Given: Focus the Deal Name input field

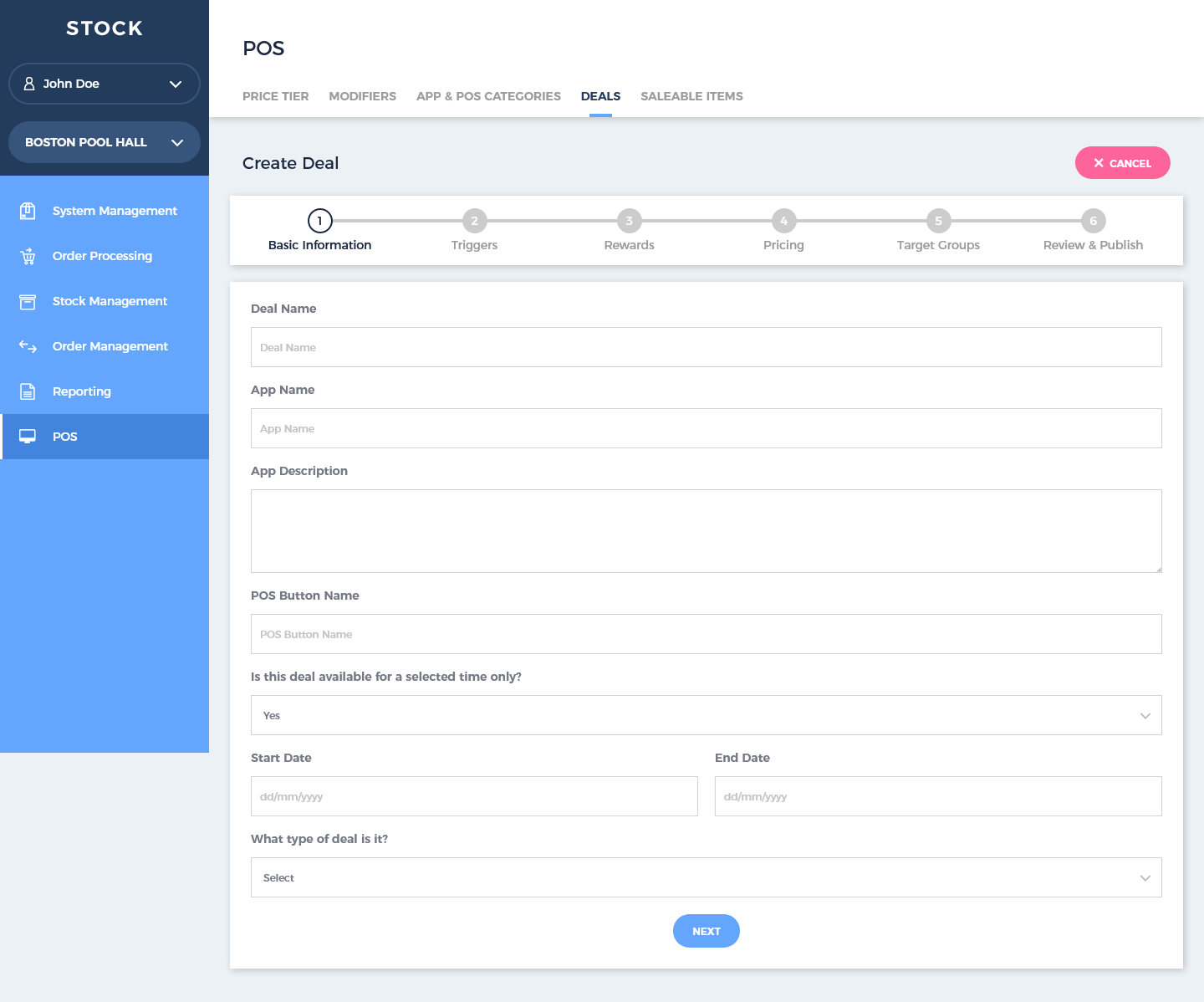Looking at the screenshot, I should point(706,347).
